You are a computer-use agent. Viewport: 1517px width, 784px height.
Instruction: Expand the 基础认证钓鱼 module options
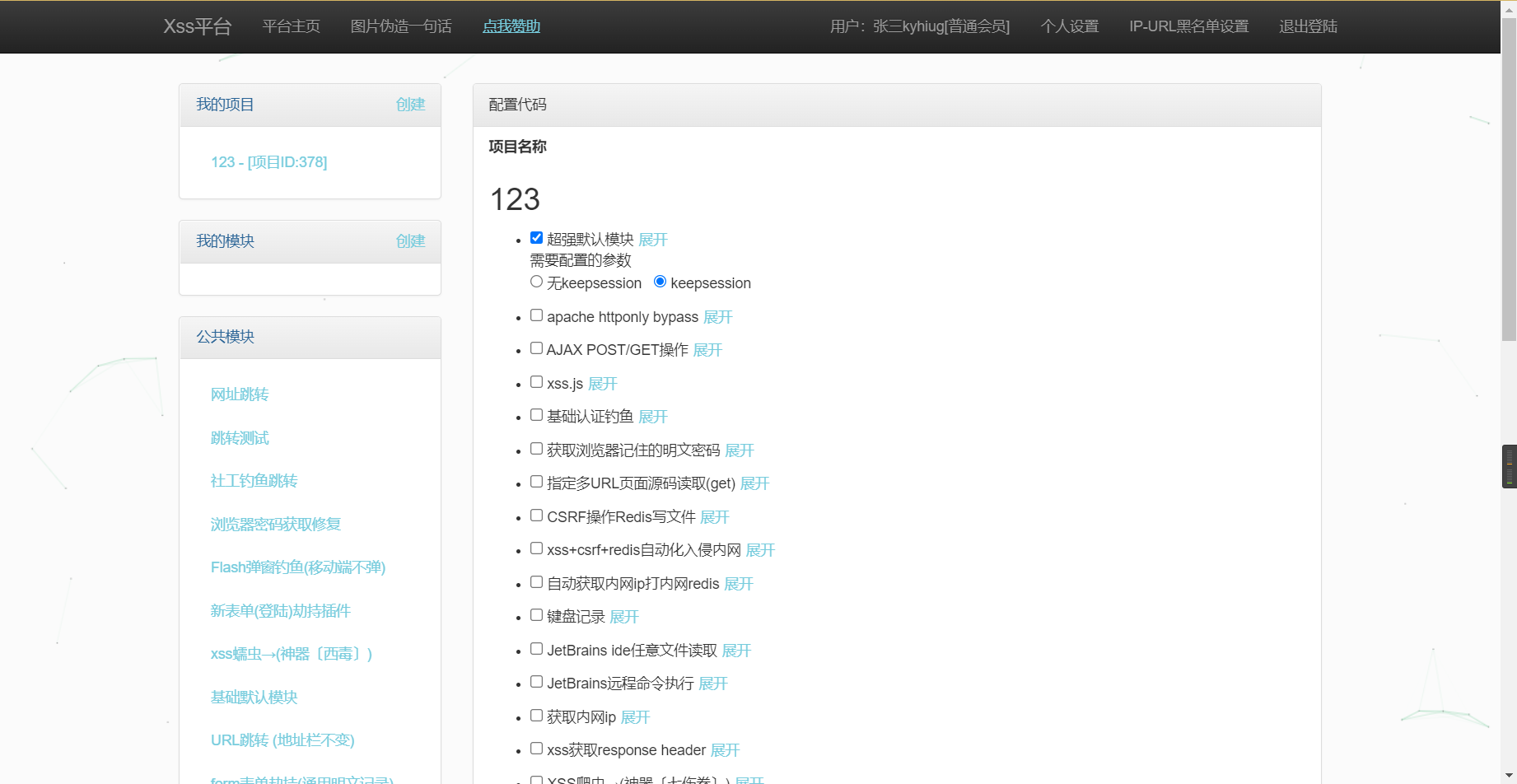652,417
